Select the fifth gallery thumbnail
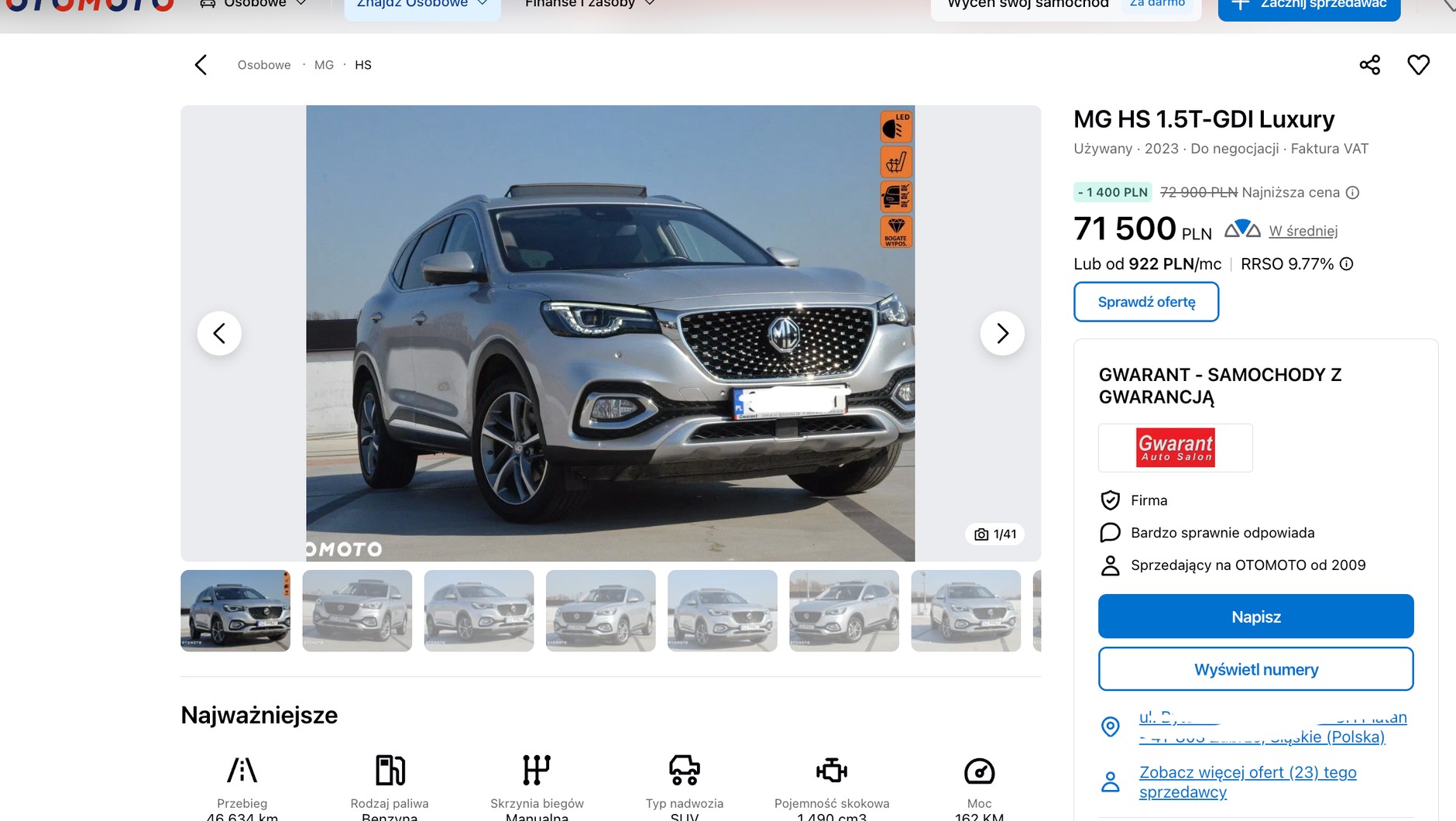Screen dimensions: 1456x821 [723, 610]
